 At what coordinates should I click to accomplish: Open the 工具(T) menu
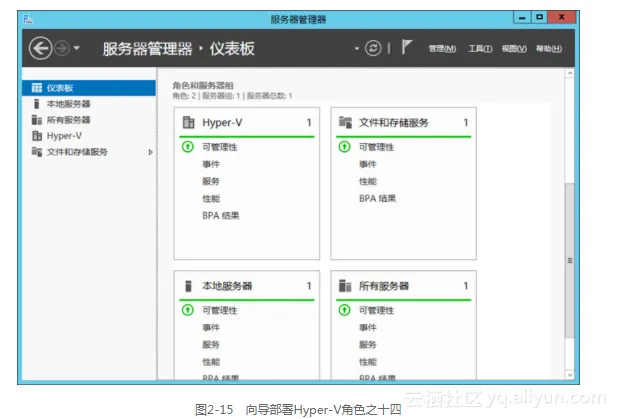[x=480, y=48]
